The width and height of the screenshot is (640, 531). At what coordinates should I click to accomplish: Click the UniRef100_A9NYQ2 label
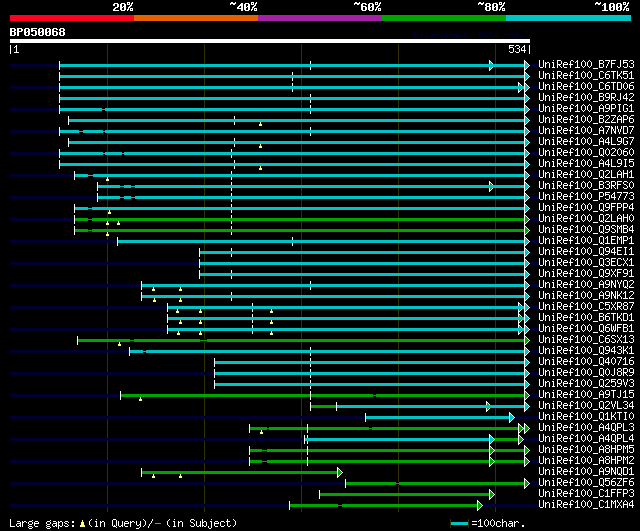tap(586, 285)
